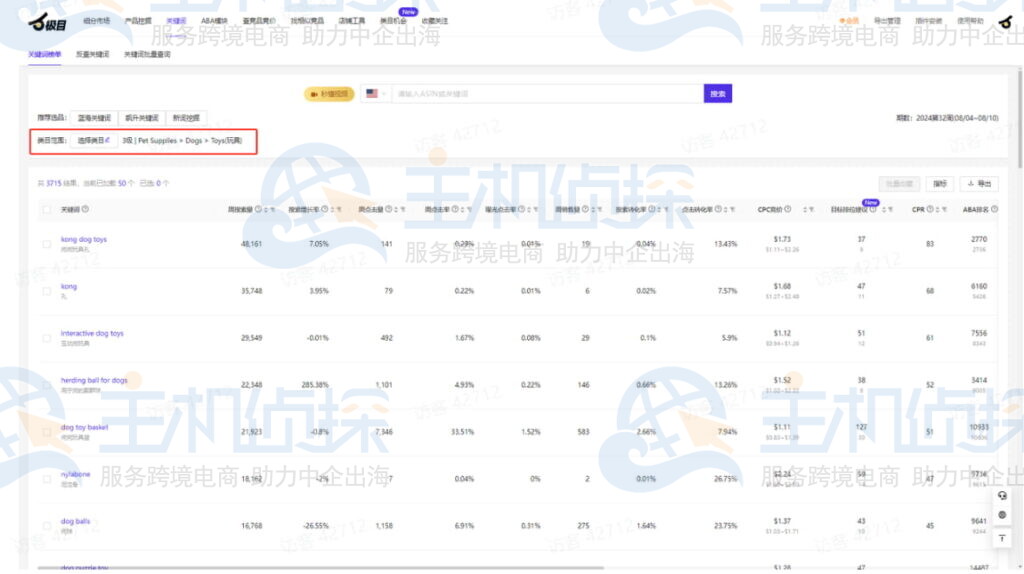The width and height of the screenshot is (1024, 574).
Task: Open the US flag marketplace dropdown
Action: pyautogui.click(x=376, y=94)
